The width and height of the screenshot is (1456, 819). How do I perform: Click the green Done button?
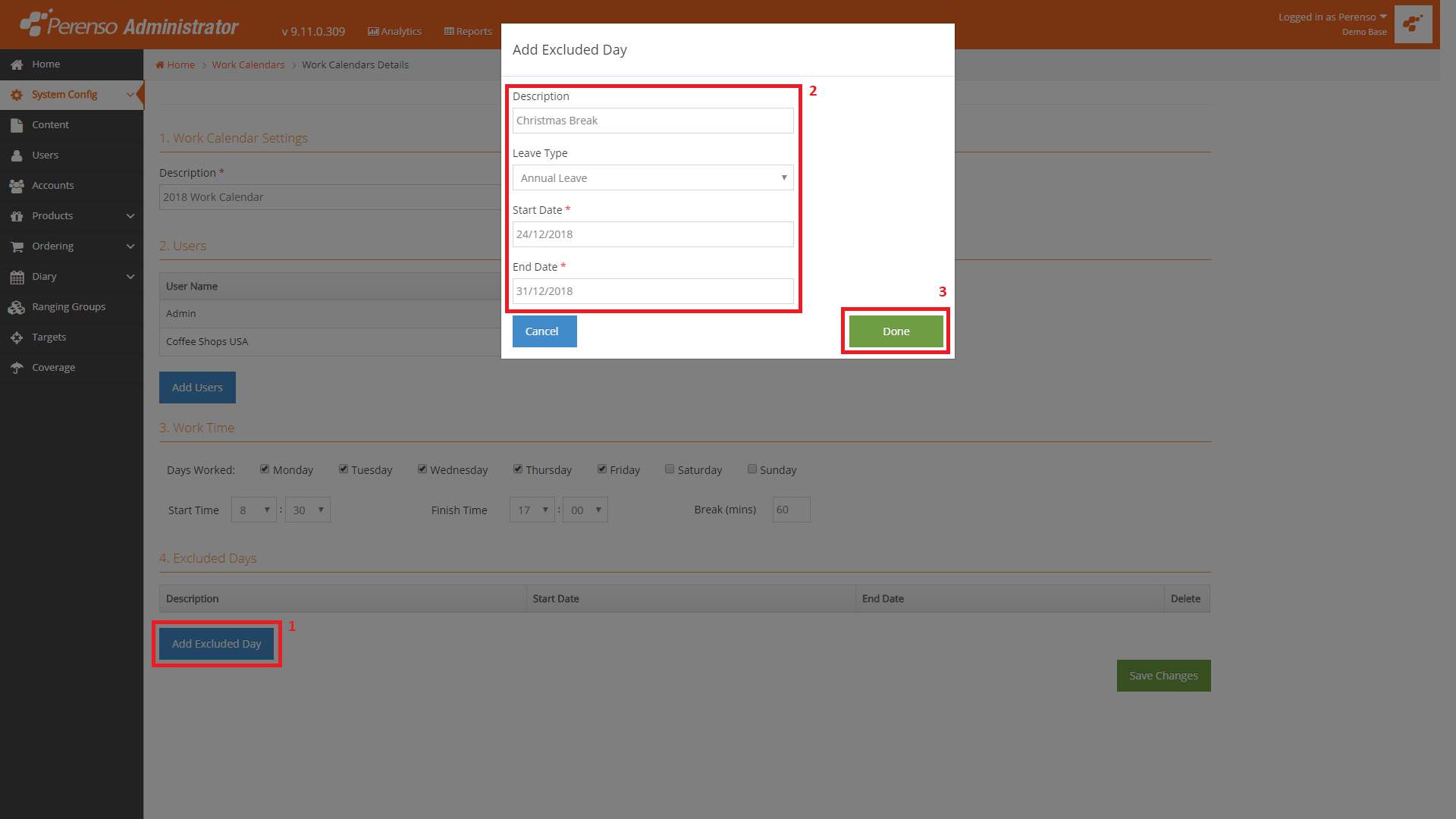pos(896,331)
